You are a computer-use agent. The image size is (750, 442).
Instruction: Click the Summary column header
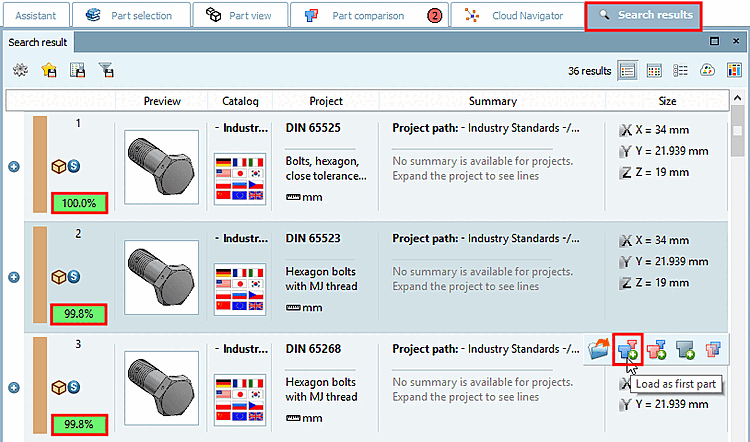pyautogui.click(x=492, y=101)
